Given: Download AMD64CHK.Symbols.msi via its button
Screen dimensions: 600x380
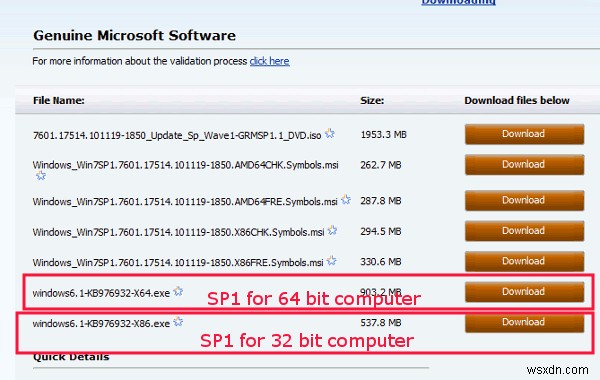Looking at the screenshot, I should click(524, 165).
